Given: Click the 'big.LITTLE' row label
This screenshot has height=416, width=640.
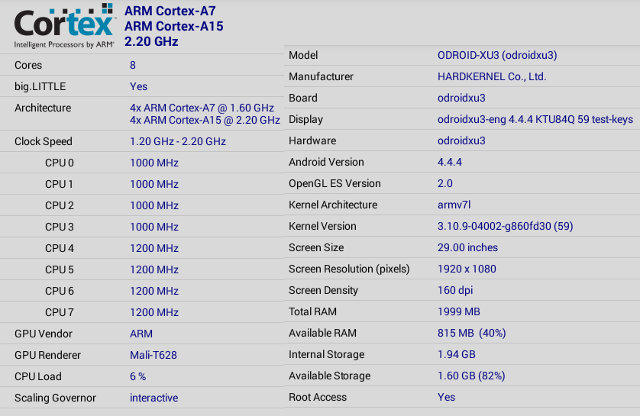Looking at the screenshot, I should point(40,87).
